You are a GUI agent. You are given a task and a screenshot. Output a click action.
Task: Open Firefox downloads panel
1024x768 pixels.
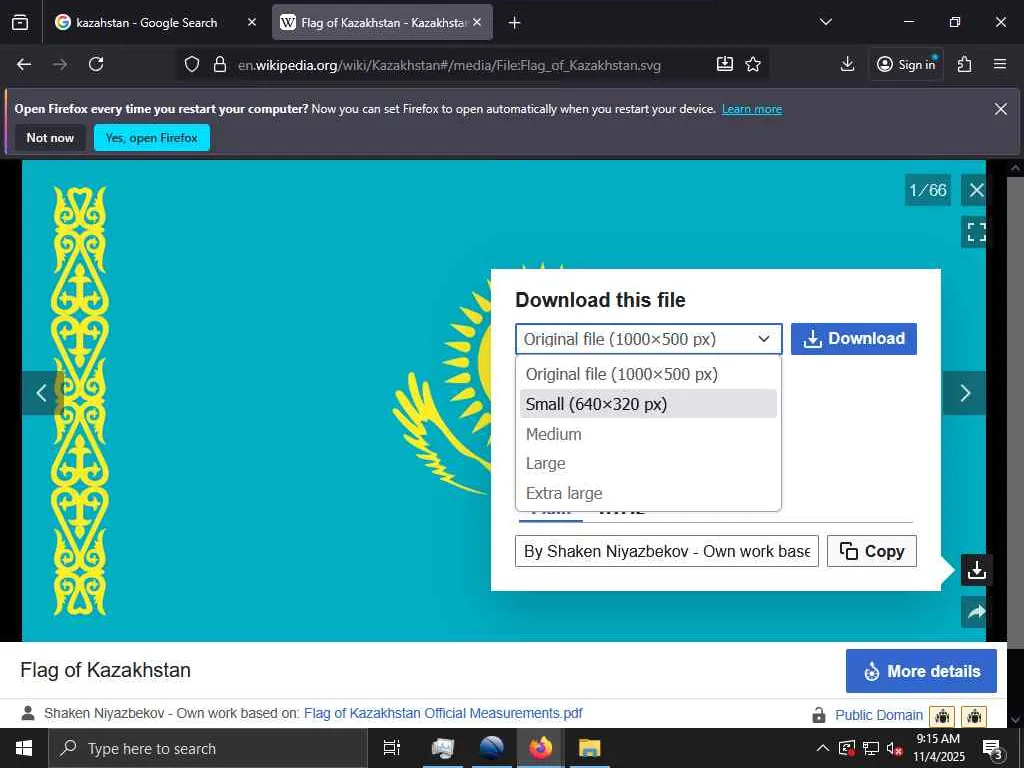coord(848,64)
